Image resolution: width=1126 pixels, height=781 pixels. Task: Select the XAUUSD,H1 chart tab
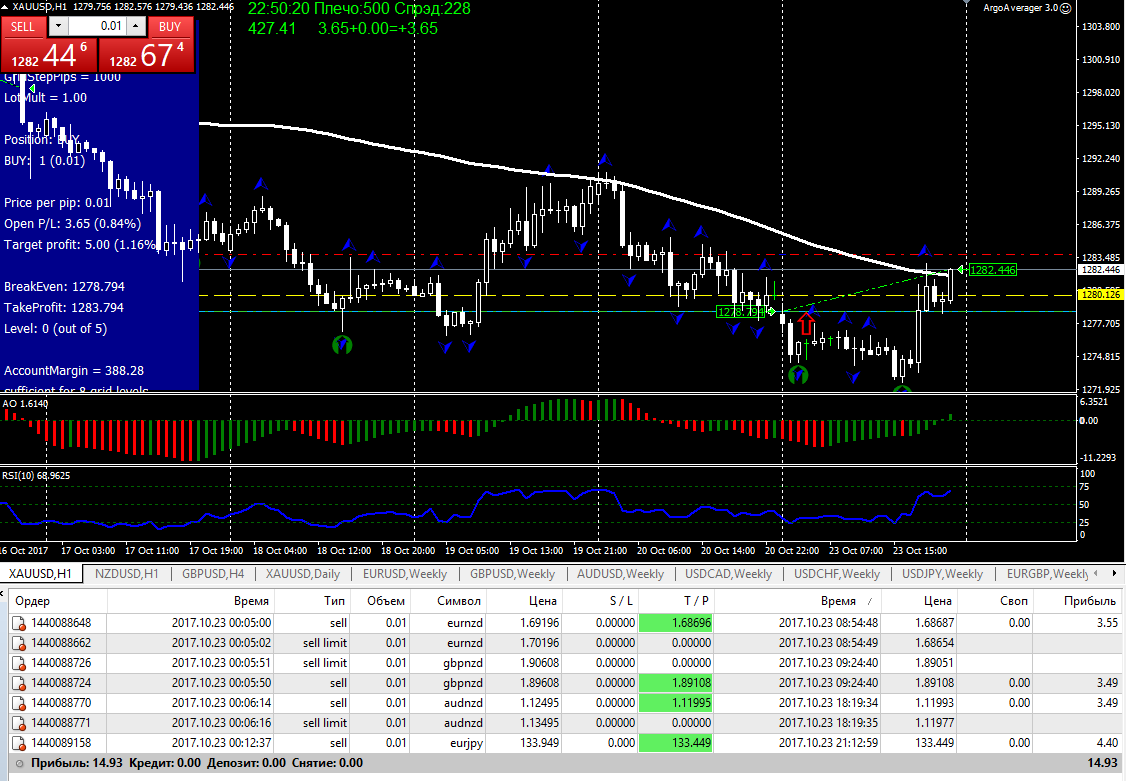pyautogui.click(x=41, y=574)
